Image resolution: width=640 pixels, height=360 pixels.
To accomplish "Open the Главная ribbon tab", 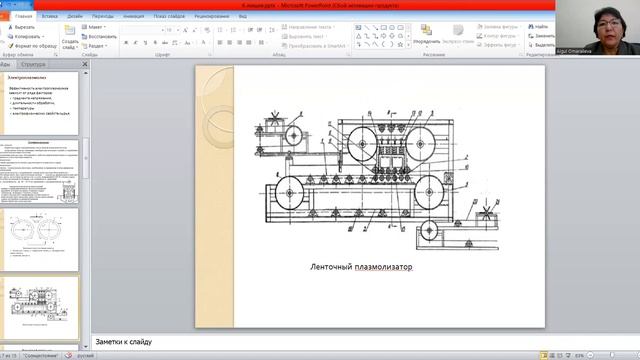I will pyautogui.click(x=23, y=16).
